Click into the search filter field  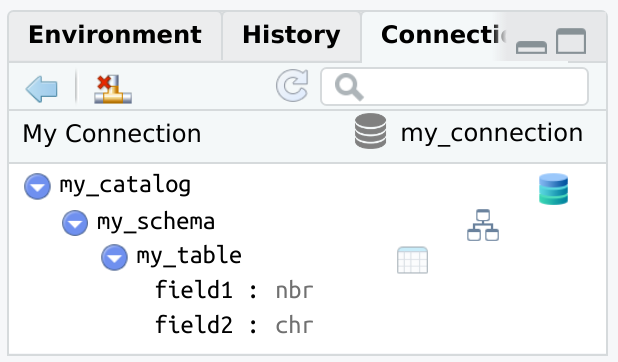tap(454, 87)
